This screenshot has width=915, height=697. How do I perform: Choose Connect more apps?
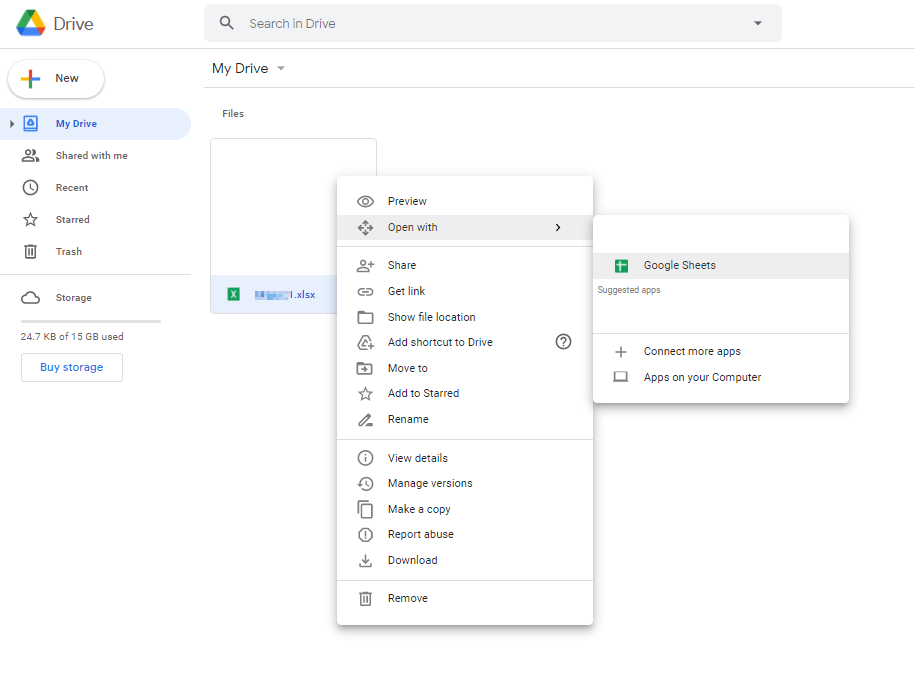721,351
